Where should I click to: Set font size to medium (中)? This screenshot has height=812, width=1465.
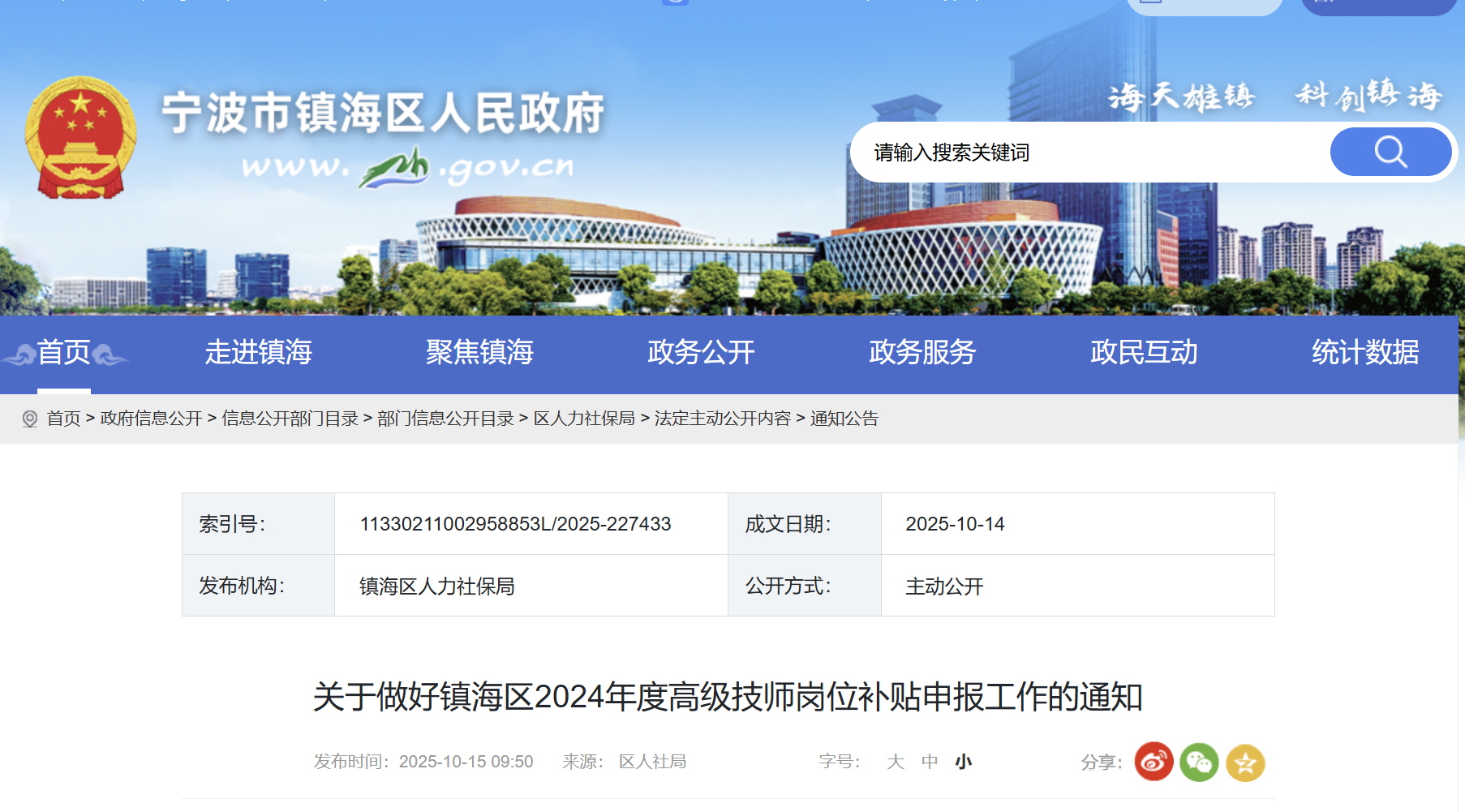[x=930, y=762]
